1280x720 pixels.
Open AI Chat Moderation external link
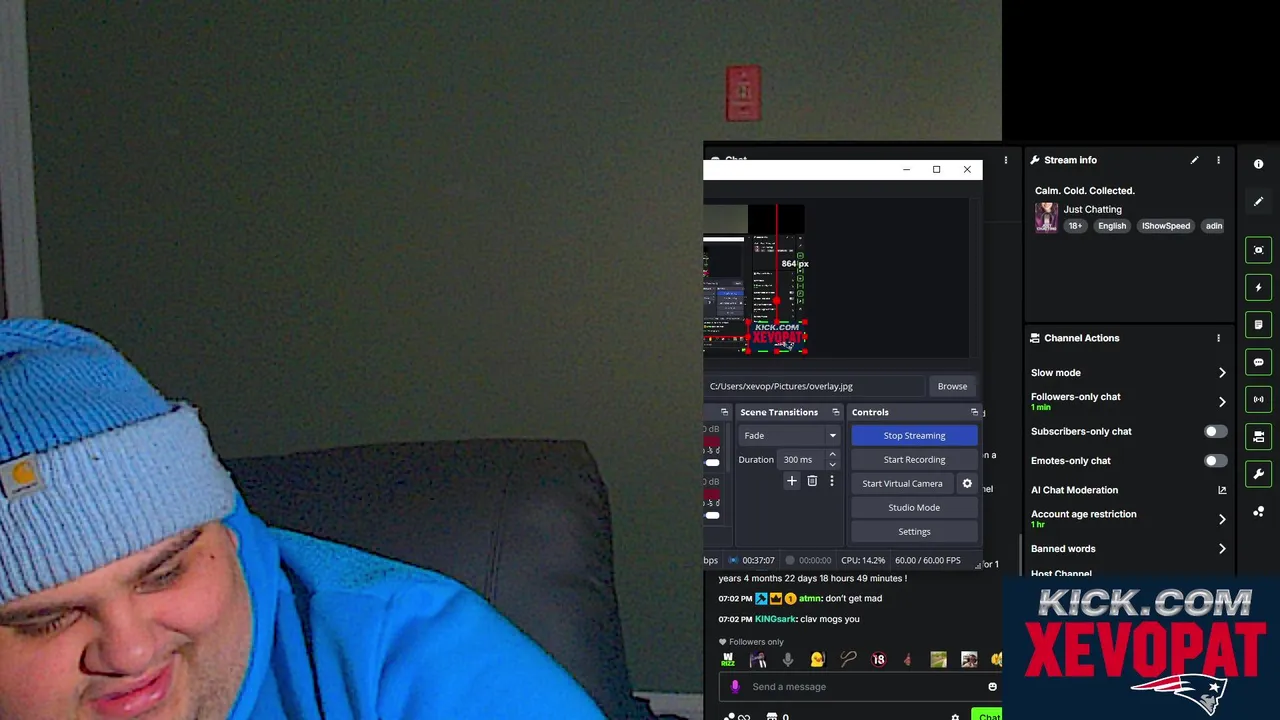pos(1222,490)
